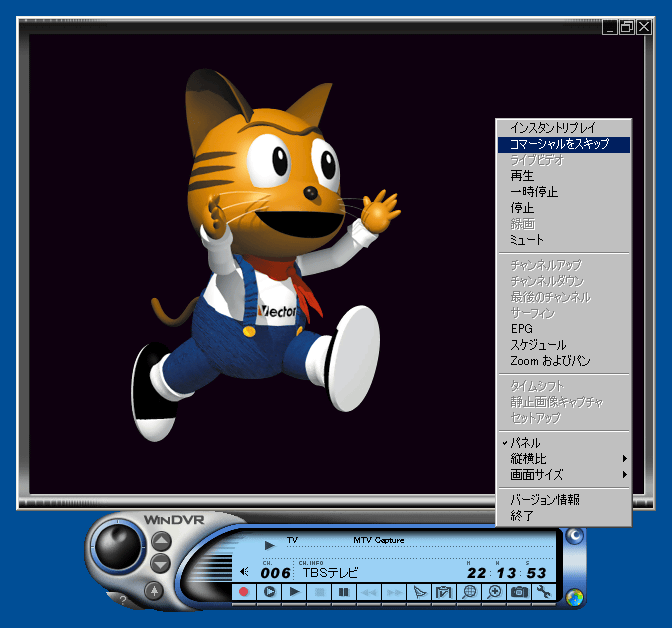The width and height of the screenshot is (672, 628).
Task: Click the greyed-out stop square button
Action: (319, 592)
